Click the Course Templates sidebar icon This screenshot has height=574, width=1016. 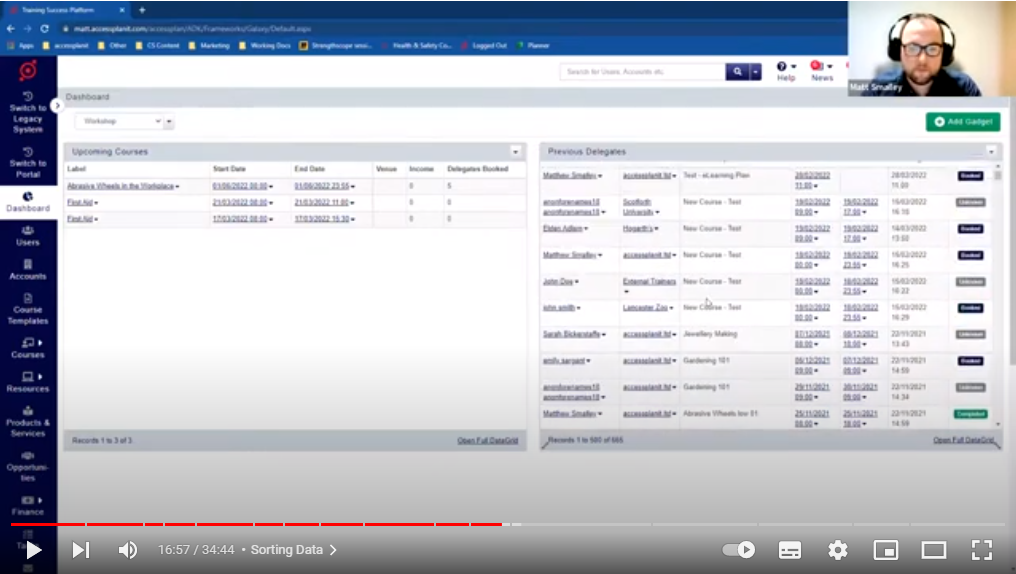(28, 309)
